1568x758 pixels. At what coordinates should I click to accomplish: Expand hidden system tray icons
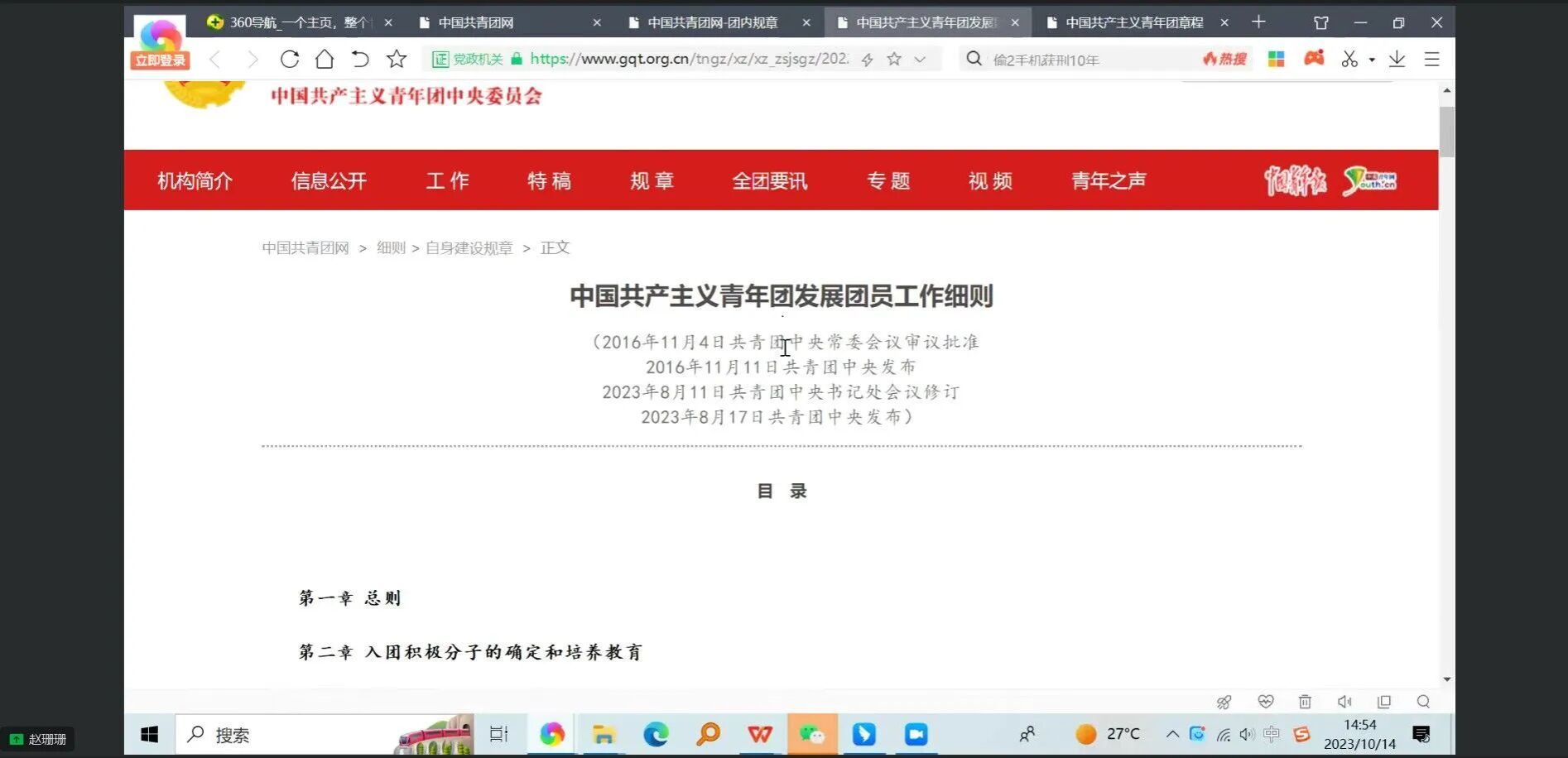1172,734
